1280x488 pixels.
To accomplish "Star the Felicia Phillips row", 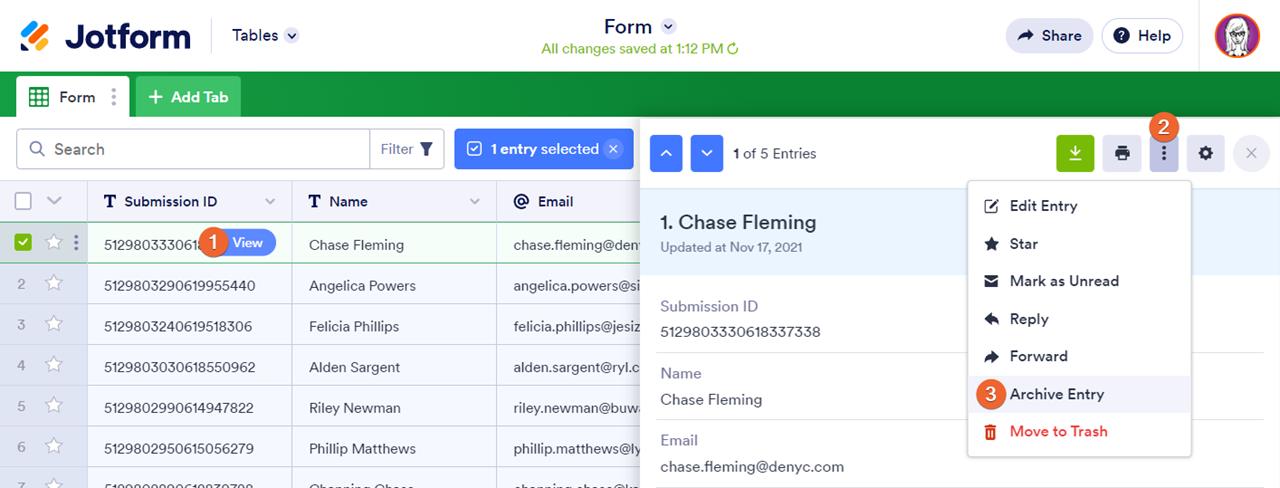I will 54,325.
